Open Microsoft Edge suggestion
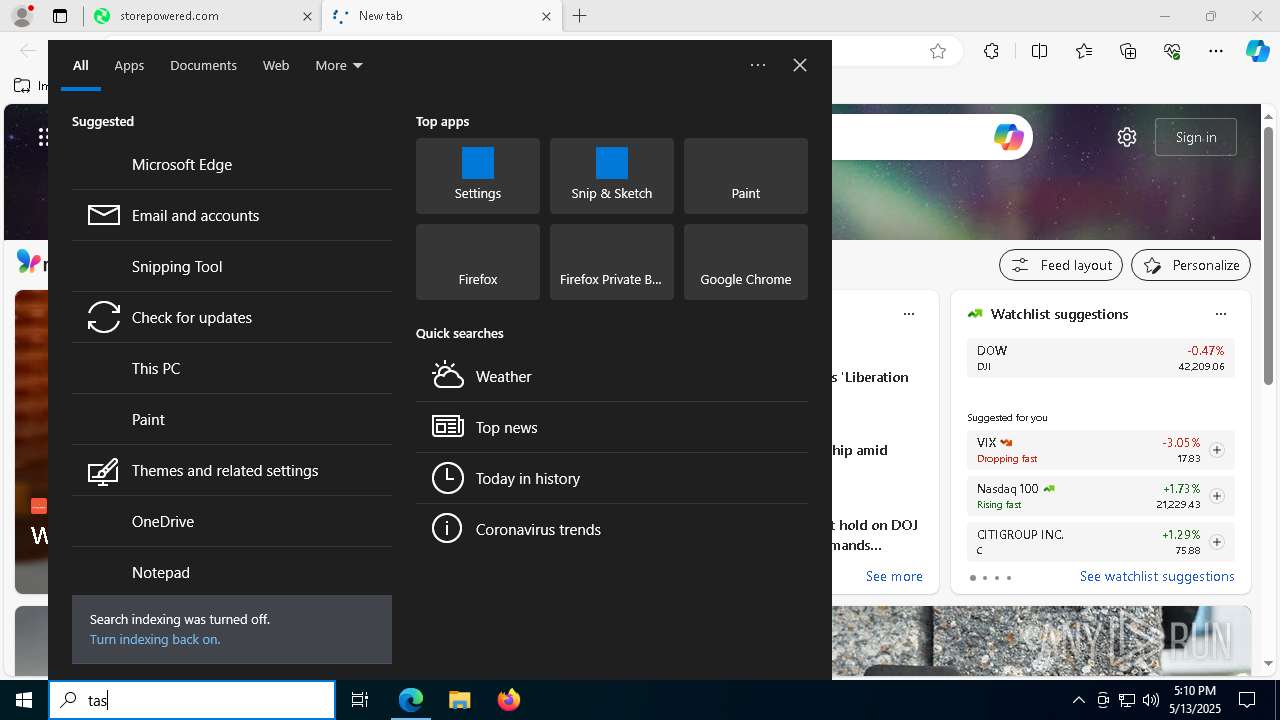Image resolution: width=1280 pixels, height=720 pixels. [232, 164]
